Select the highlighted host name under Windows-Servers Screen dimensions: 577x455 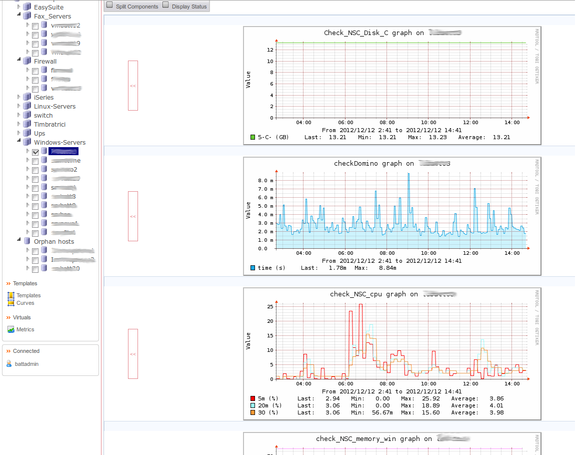[x=63, y=151]
